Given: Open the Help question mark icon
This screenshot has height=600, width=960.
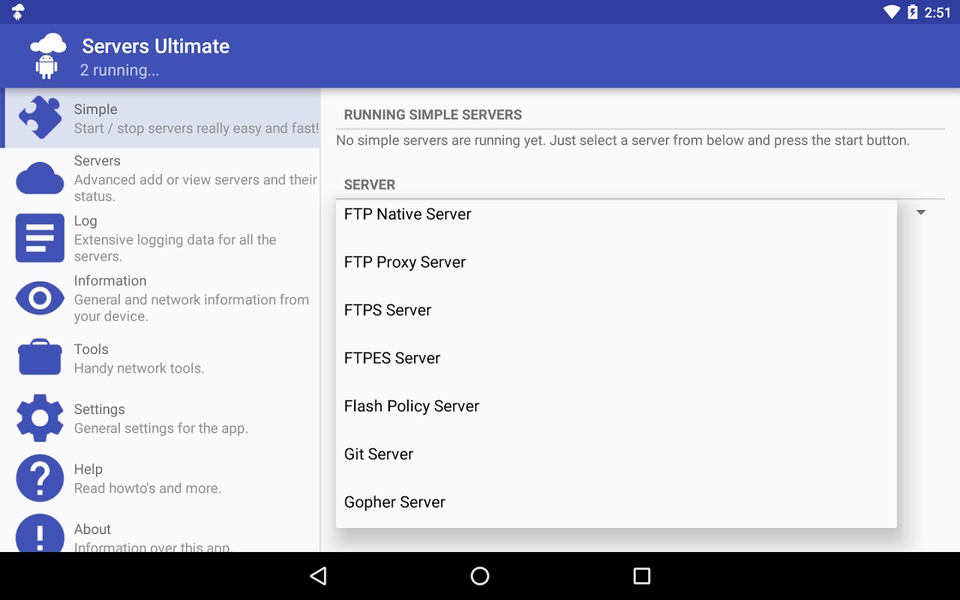Looking at the screenshot, I should point(40,478).
